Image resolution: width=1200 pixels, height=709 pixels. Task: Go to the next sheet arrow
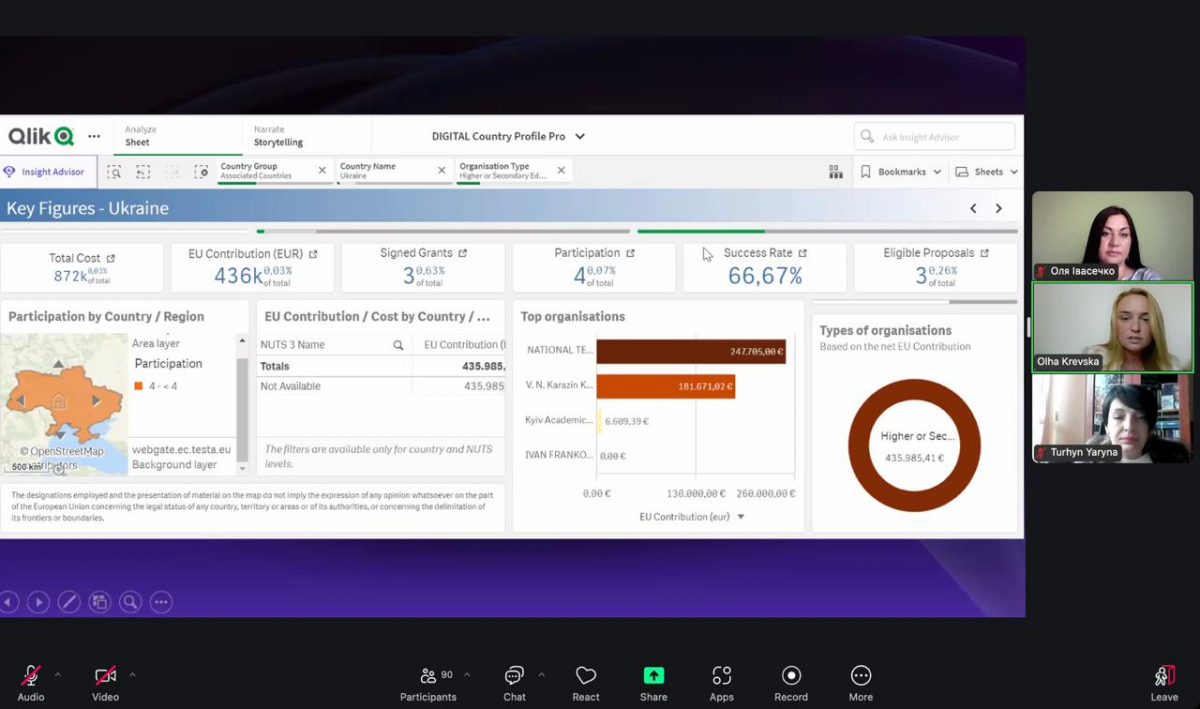tap(998, 209)
